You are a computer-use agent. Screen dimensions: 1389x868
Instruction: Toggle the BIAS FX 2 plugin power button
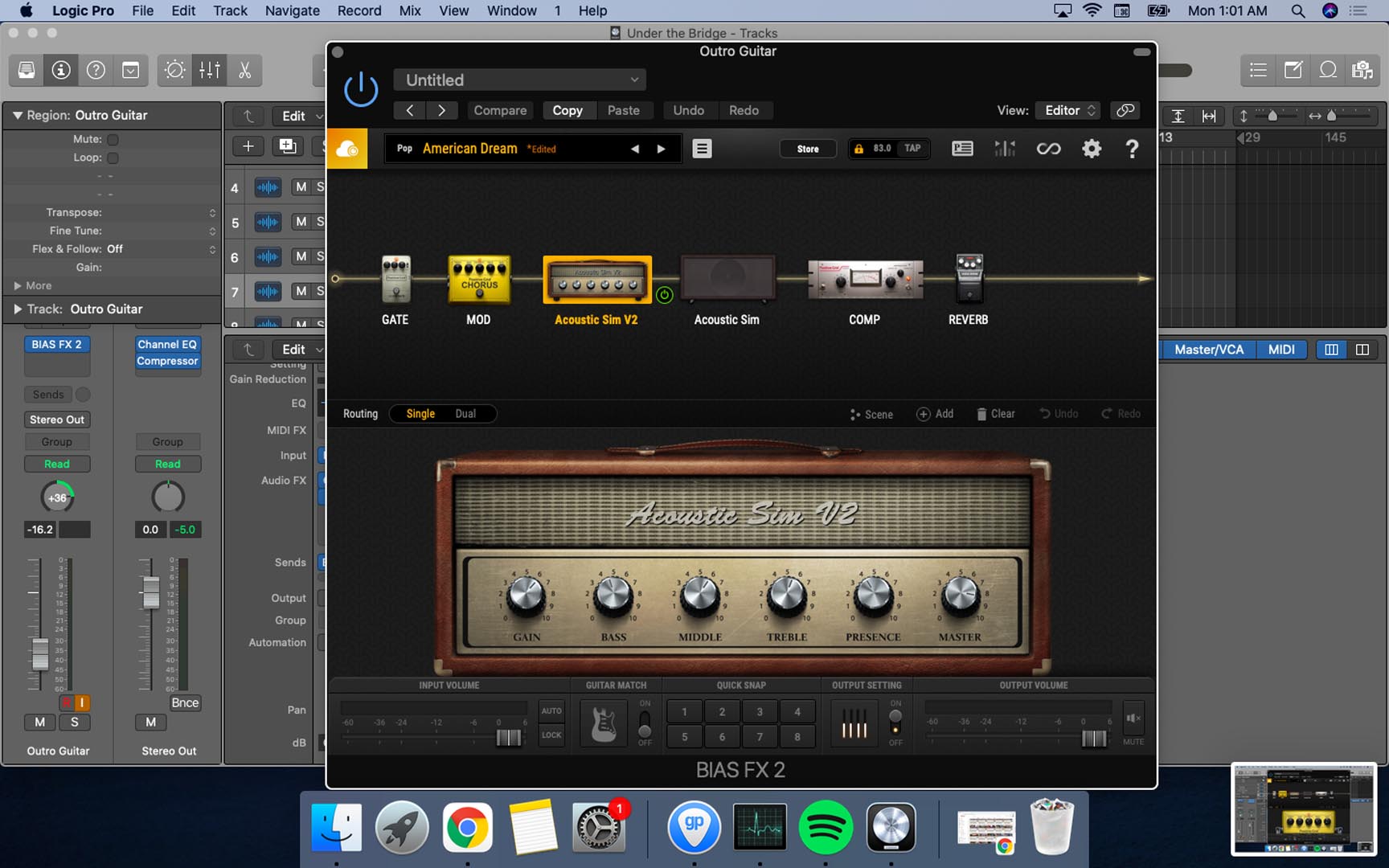pos(361,88)
